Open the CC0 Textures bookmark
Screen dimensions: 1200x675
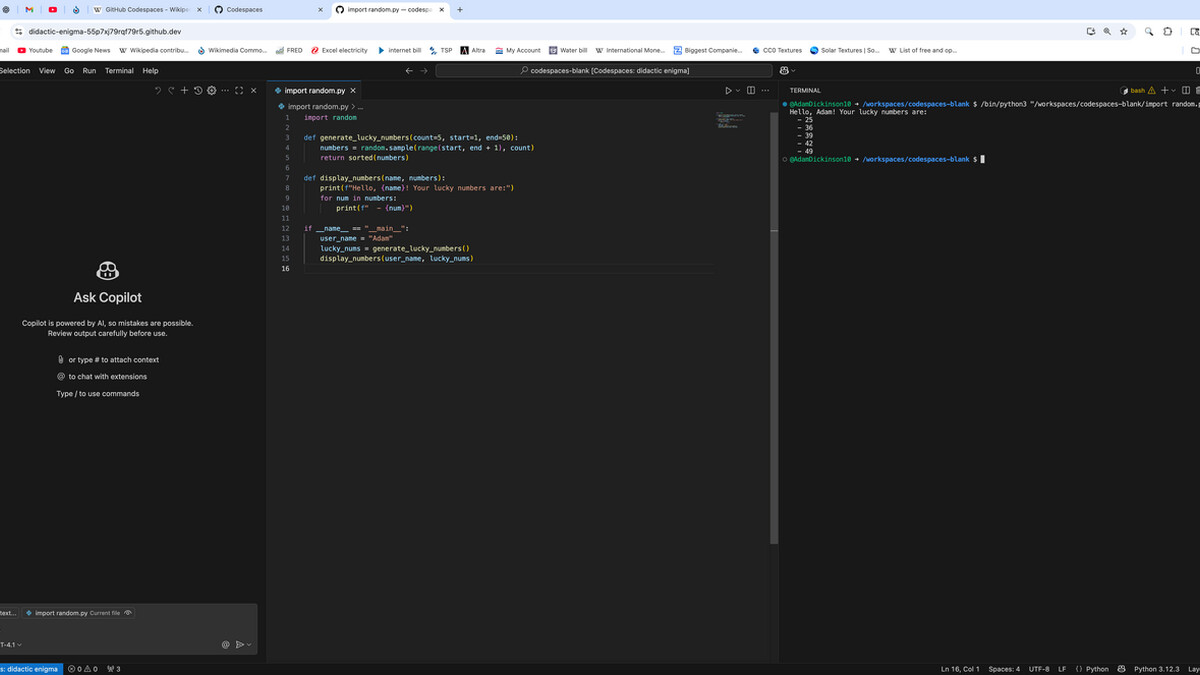click(777, 50)
